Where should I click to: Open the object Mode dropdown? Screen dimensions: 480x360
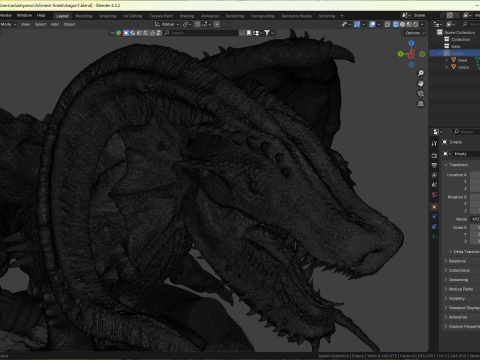click(x=8, y=24)
